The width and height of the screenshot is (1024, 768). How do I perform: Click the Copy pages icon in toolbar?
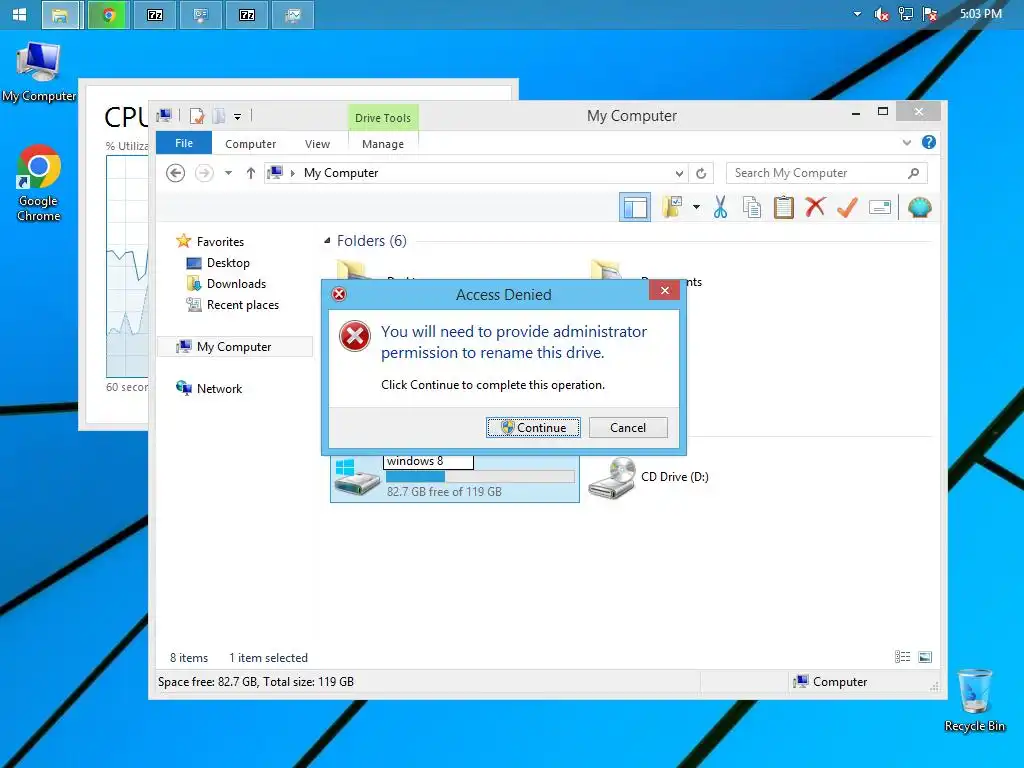752,207
